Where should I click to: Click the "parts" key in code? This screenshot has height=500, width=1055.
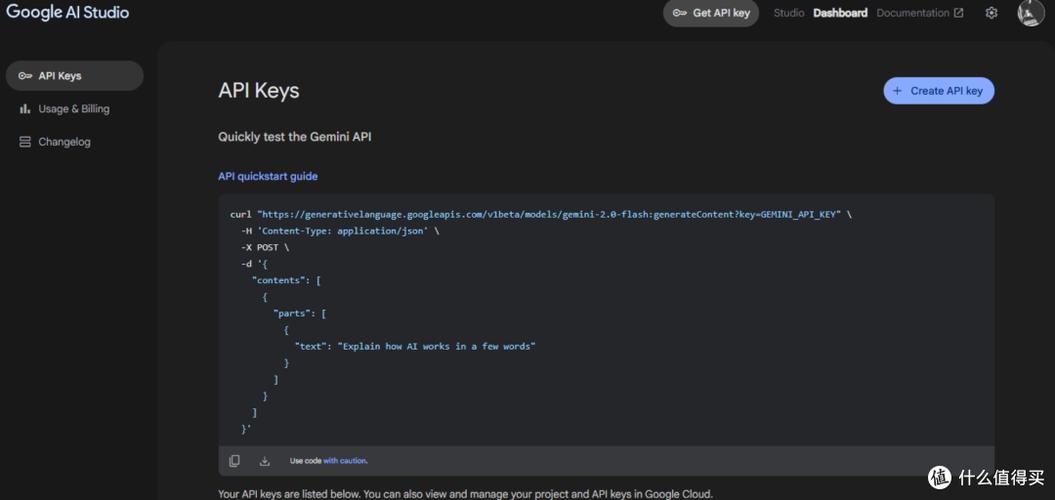tap(293, 313)
